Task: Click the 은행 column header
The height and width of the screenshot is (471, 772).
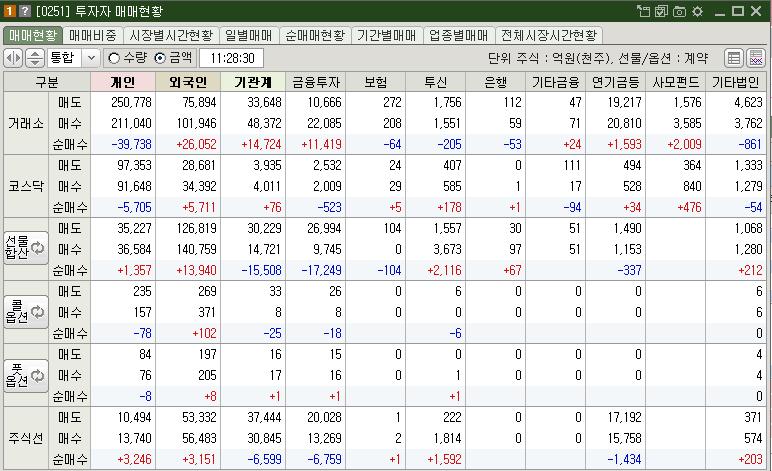Action: pos(496,82)
